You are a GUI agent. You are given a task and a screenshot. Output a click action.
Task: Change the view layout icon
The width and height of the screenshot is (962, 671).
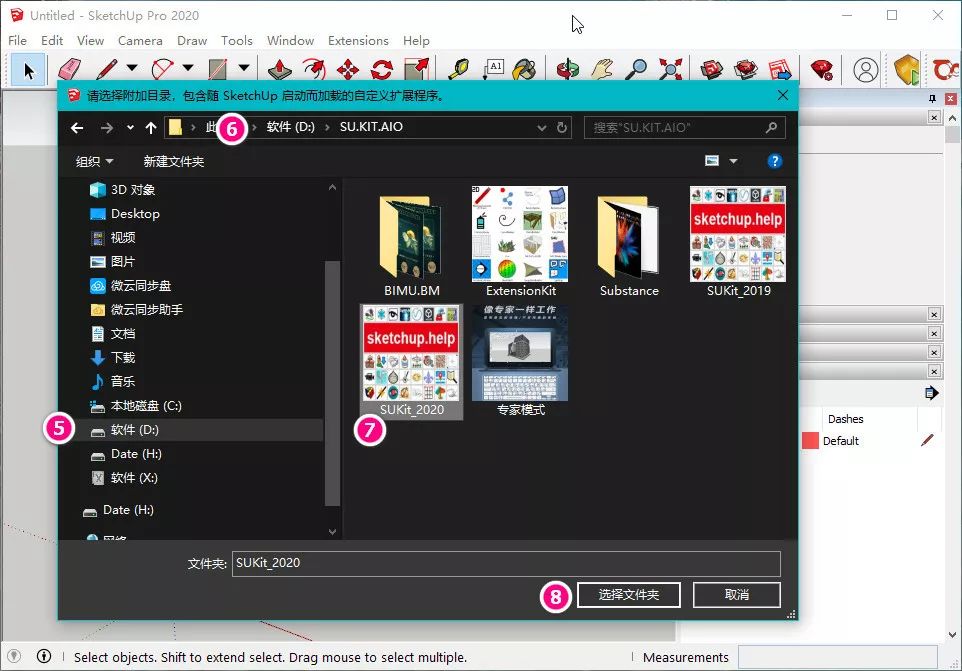(x=712, y=161)
